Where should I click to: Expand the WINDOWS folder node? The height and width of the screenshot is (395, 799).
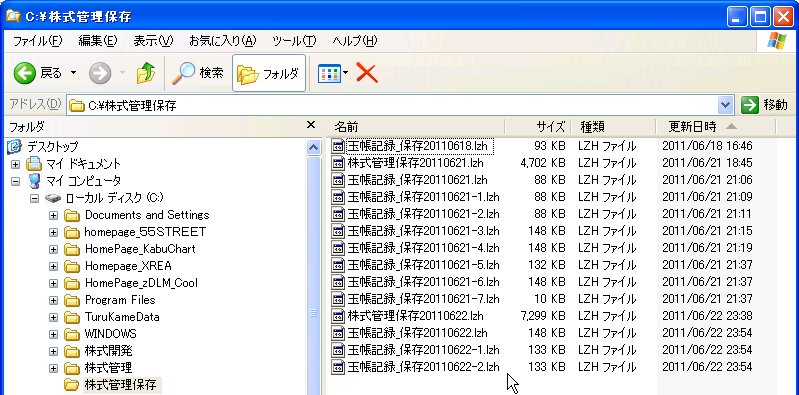[54, 334]
